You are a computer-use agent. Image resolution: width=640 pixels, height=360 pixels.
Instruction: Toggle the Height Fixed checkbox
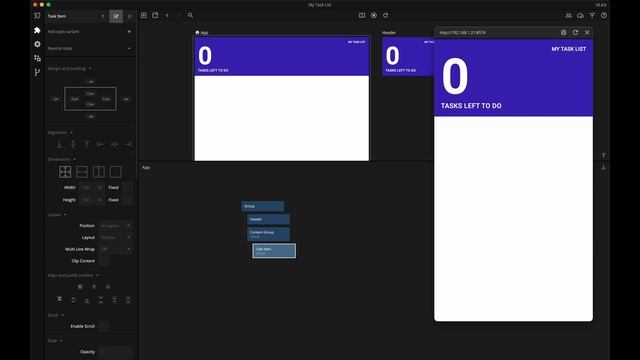tap(127, 200)
